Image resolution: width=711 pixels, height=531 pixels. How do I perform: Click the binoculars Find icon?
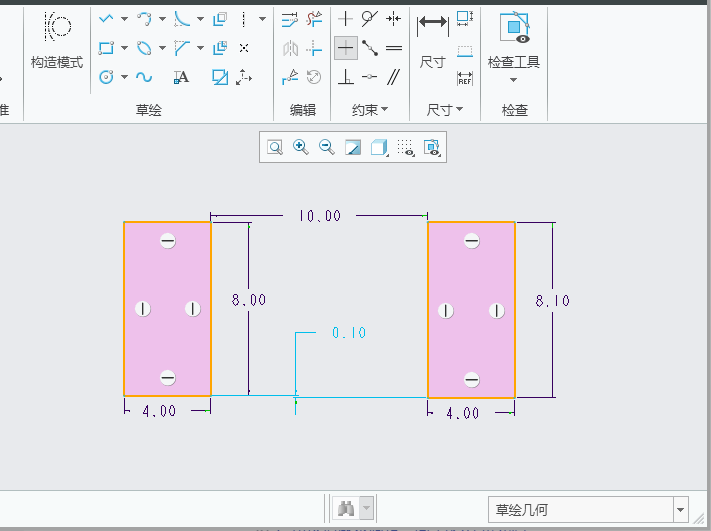point(346,509)
